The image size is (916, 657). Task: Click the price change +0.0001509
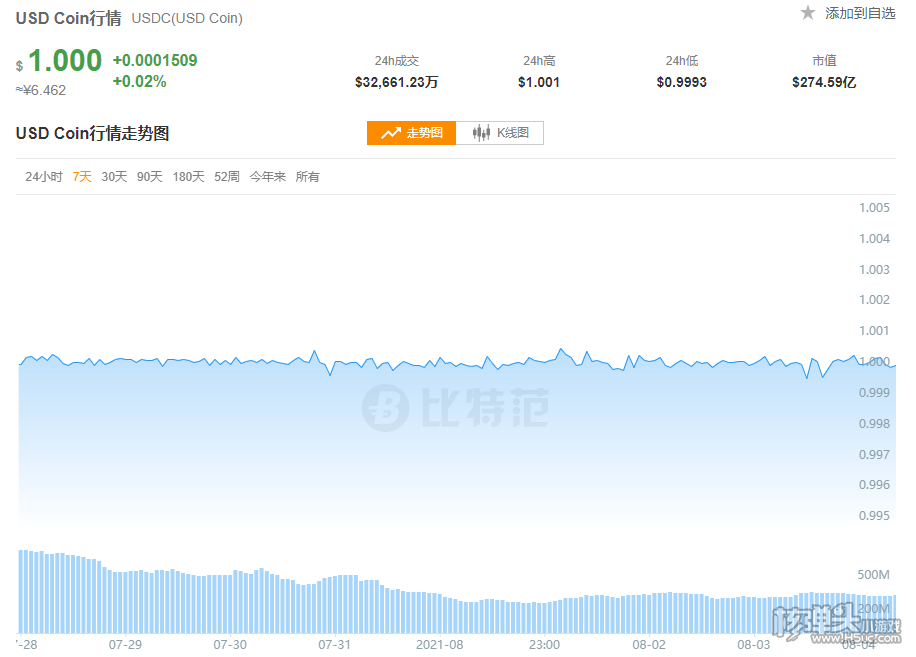click(155, 60)
